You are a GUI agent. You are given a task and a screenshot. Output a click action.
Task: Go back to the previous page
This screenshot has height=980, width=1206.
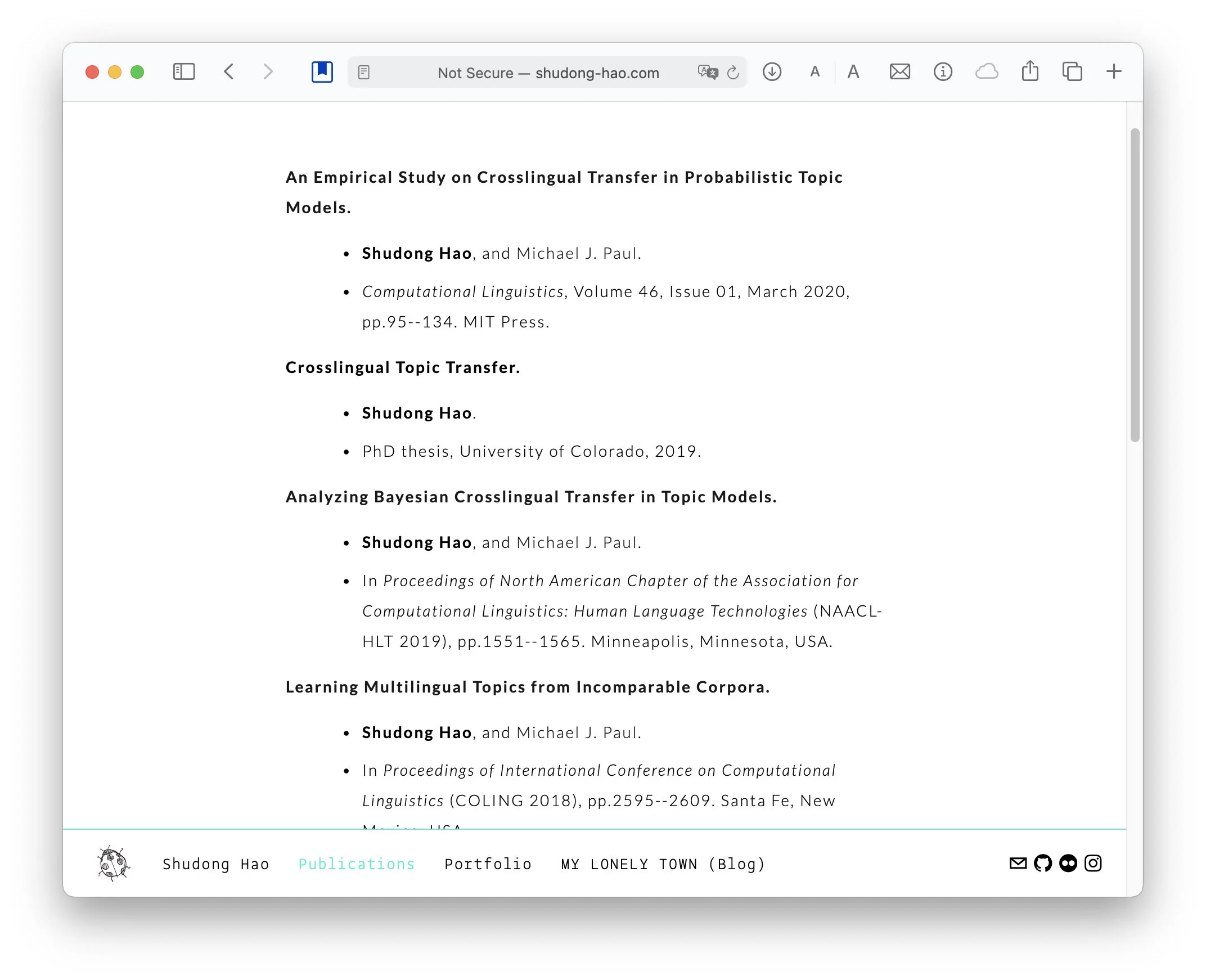point(228,71)
